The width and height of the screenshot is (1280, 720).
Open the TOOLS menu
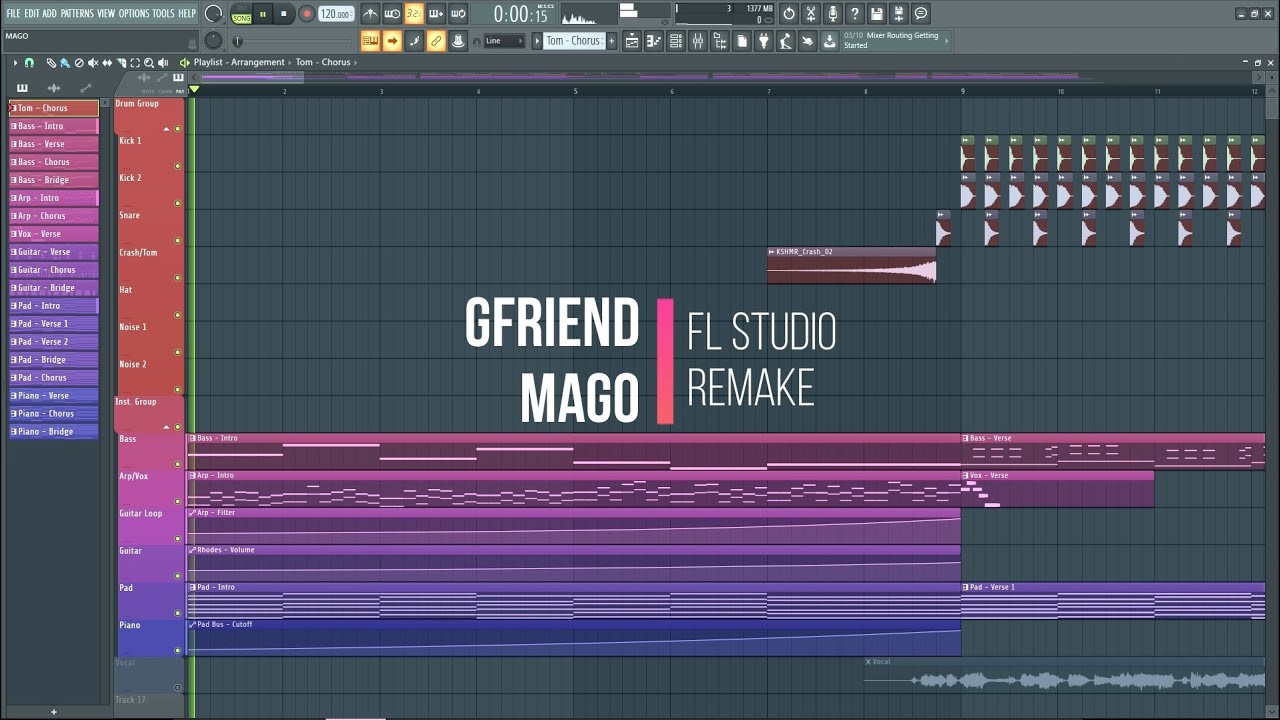163,13
